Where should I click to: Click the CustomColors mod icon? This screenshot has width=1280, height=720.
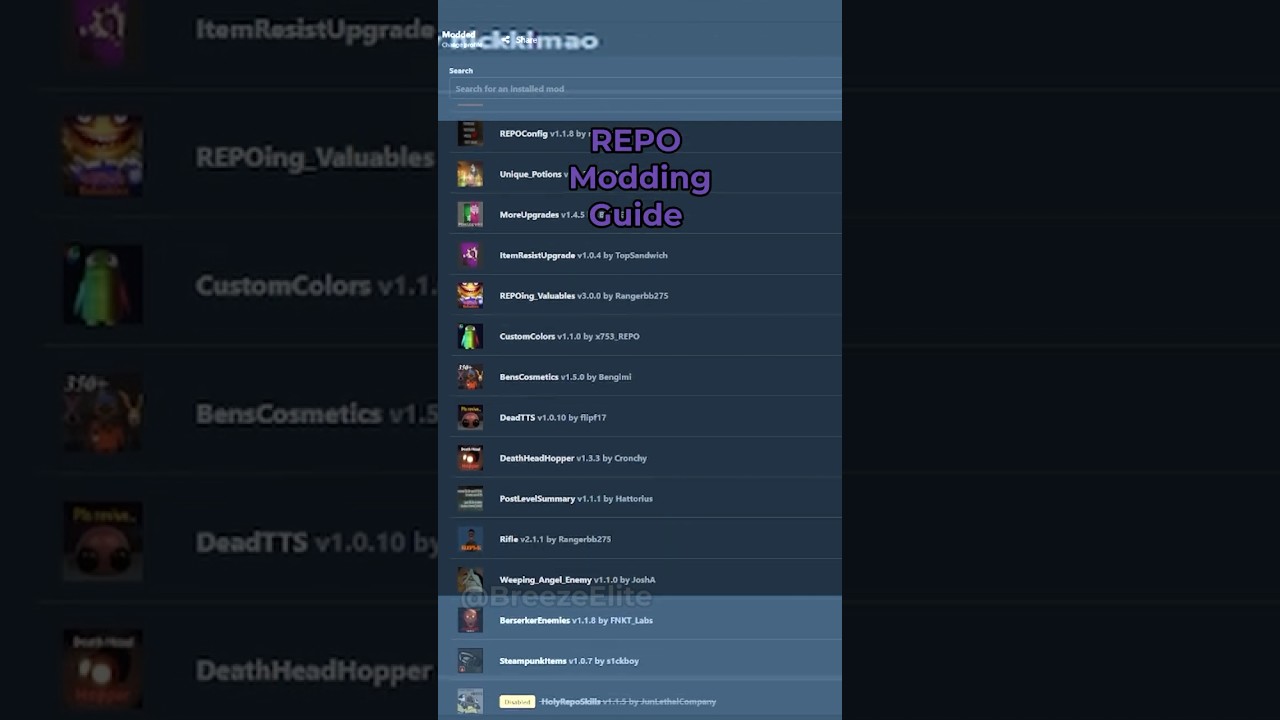(470, 336)
